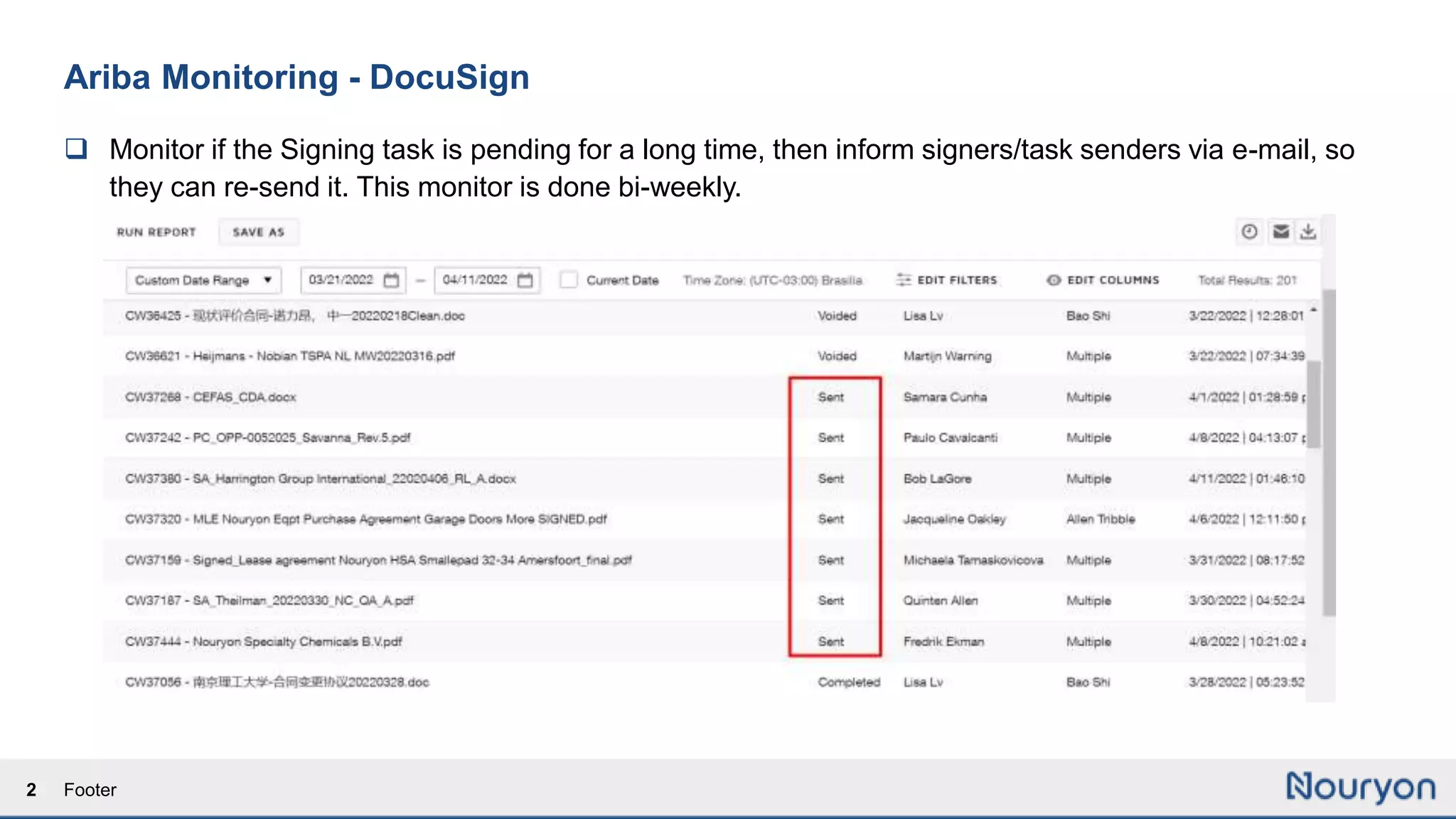The width and height of the screenshot is (1456, 819).
Task: Click the 04/11/2022 end date field
Action: (x=475, y=280)
